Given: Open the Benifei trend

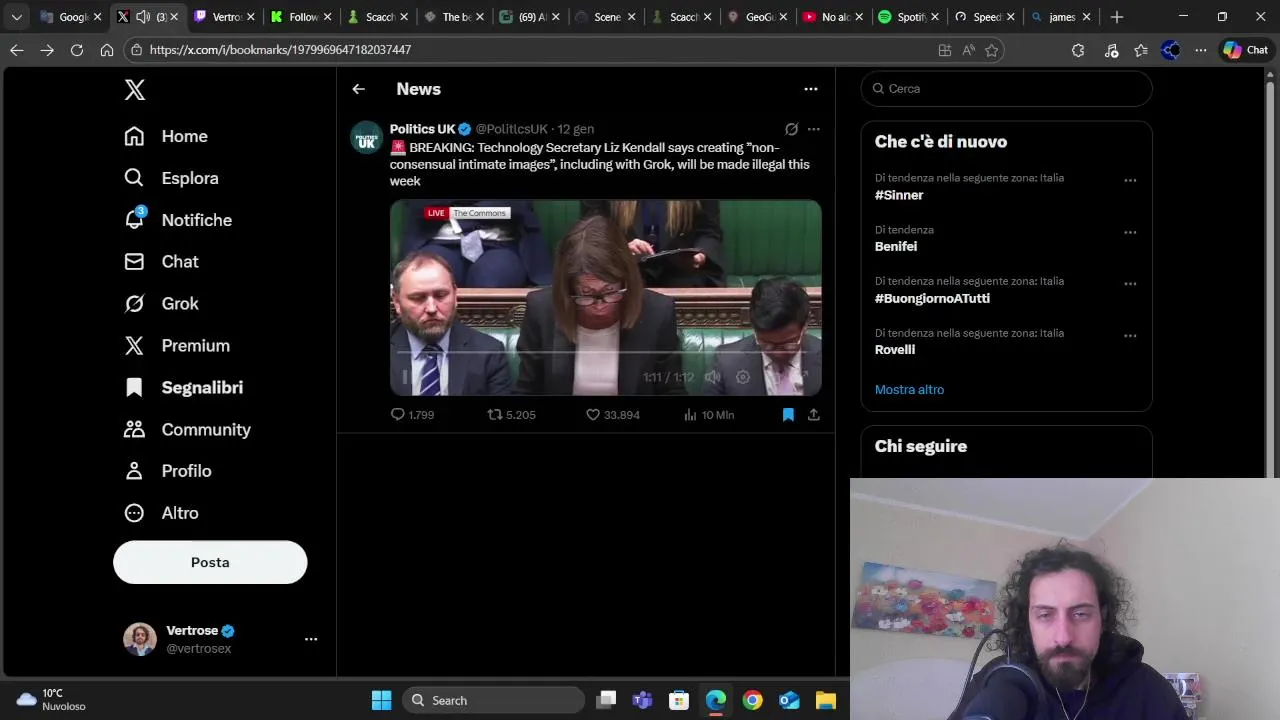Looking at the screenshot, I should [896, 246].
